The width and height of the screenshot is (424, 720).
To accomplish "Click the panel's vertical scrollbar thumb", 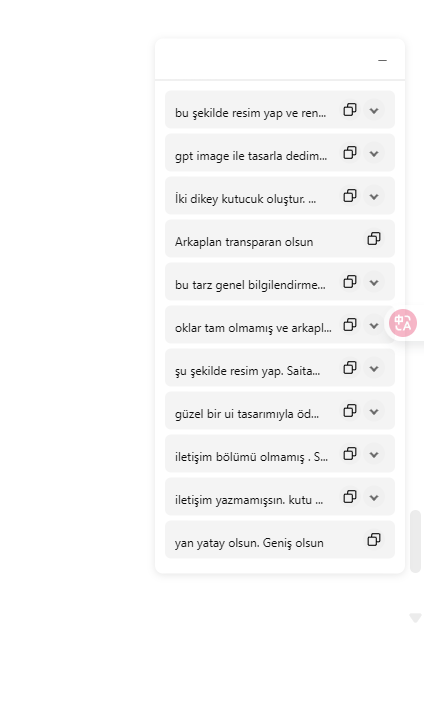I will [x=415, y=541].
